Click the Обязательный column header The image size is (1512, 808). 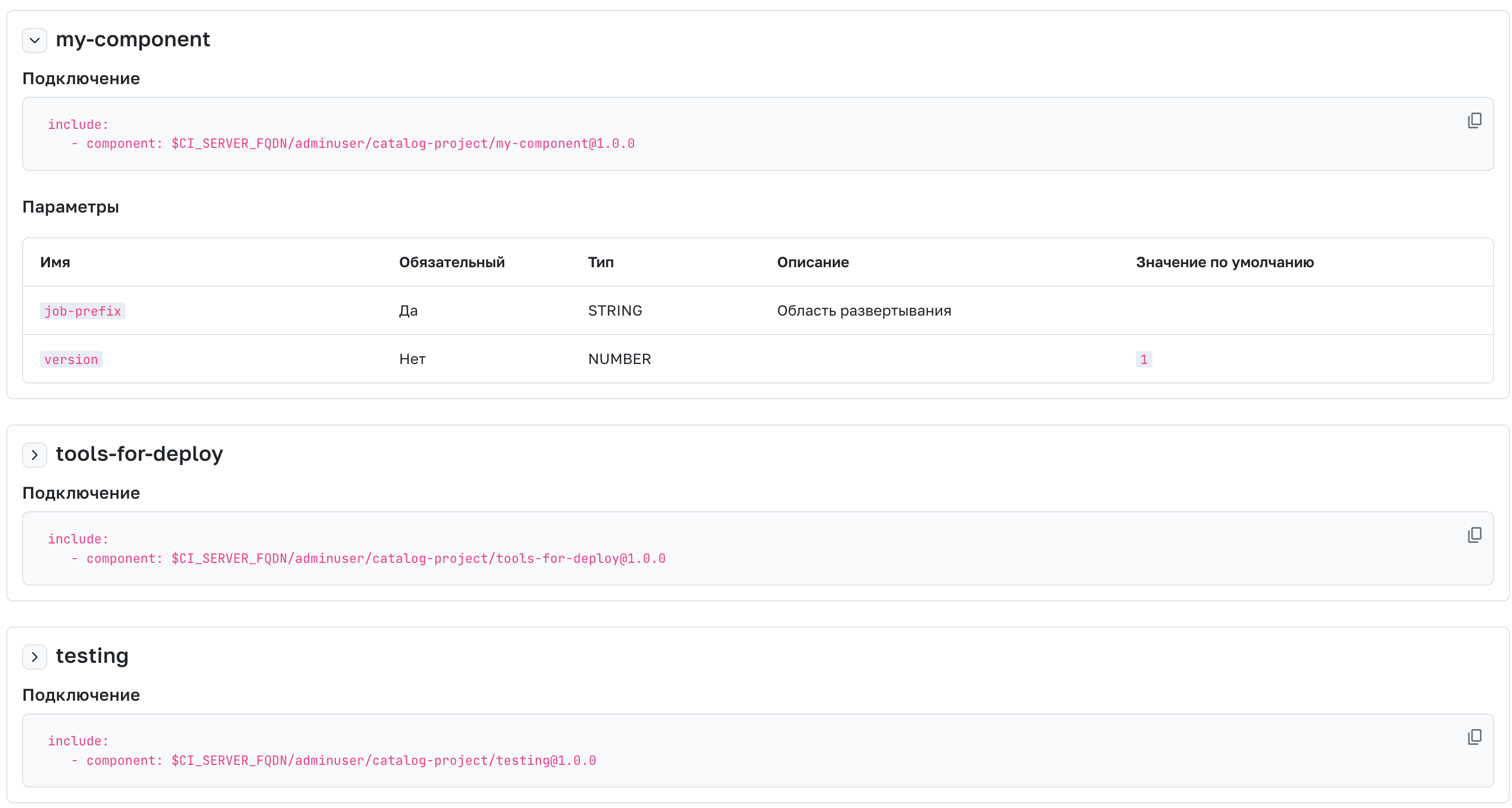tap(452, 262)
